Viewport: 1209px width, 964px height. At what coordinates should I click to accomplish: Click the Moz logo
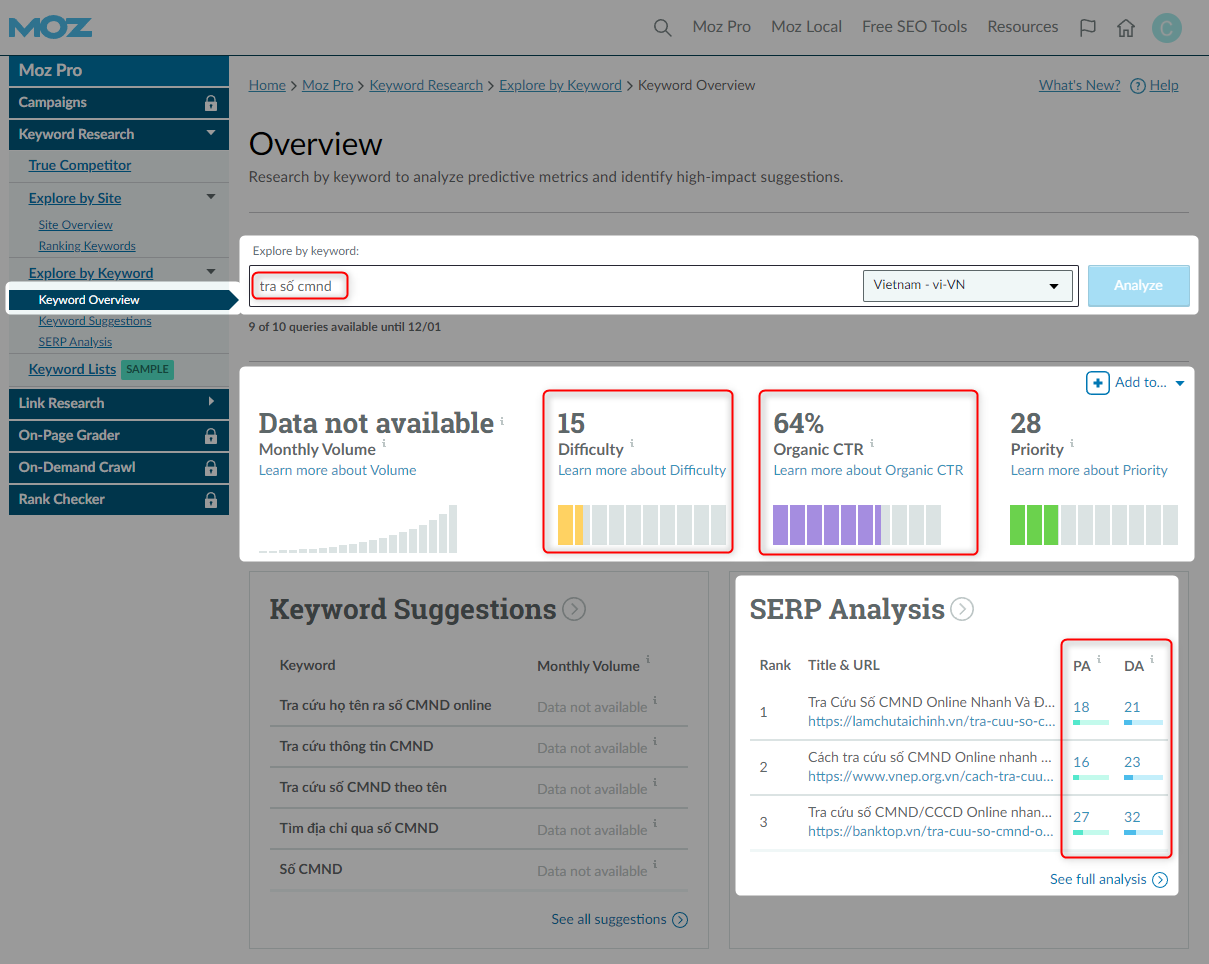pyautogui.click(x=50, y=26)
